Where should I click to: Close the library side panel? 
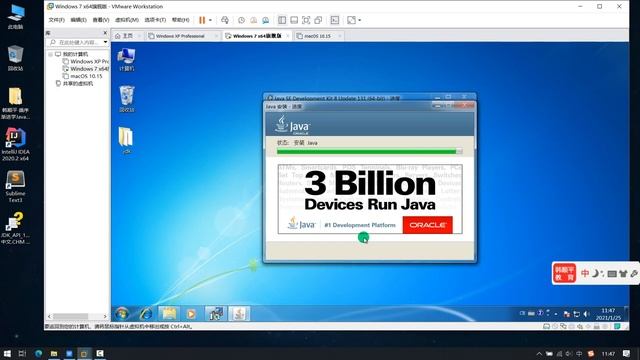[105, 33]
